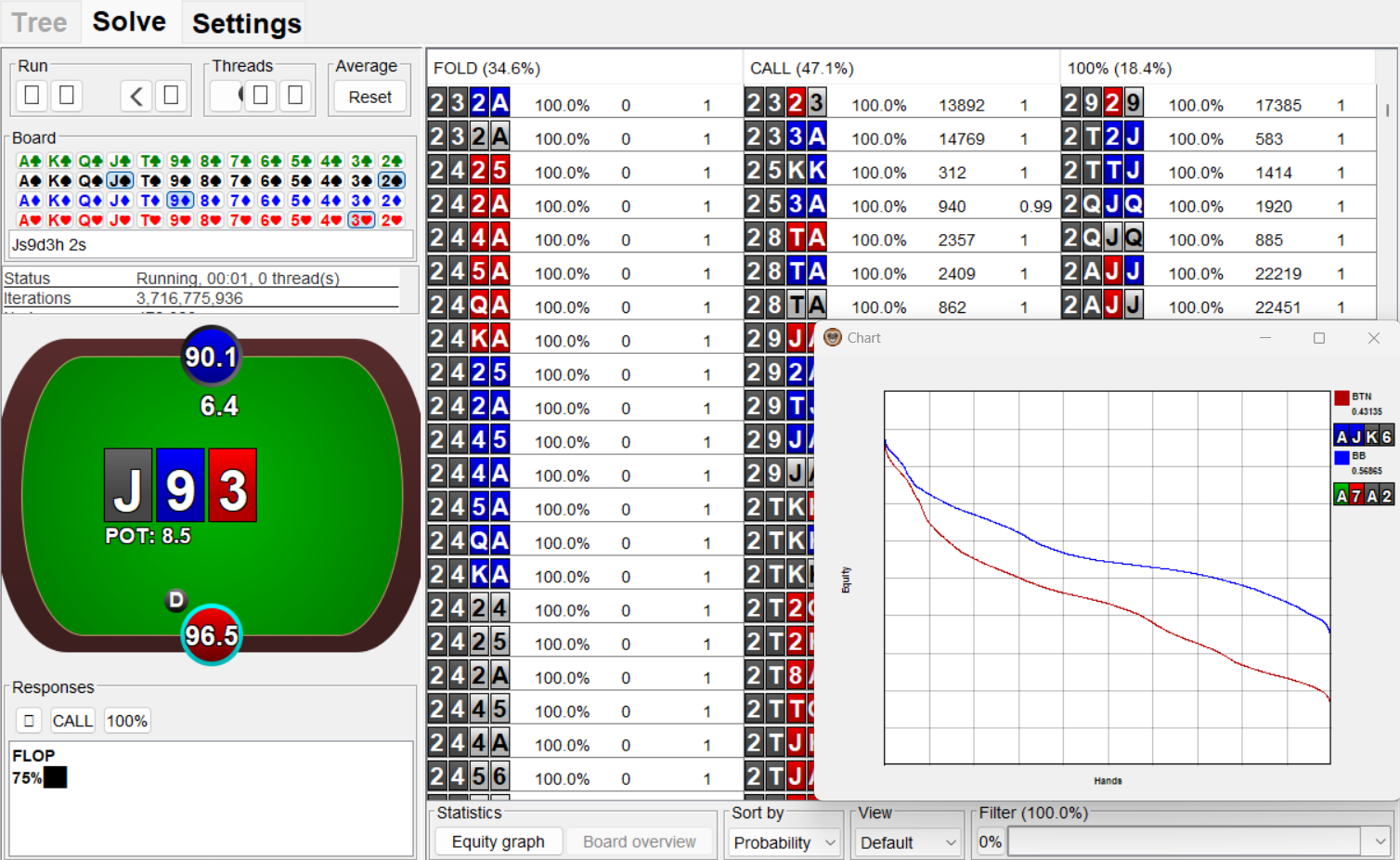This screenshot has width=1400, height=860.
Task: Open the View dropdown showing Default
Action: click(x=907, y=842)
